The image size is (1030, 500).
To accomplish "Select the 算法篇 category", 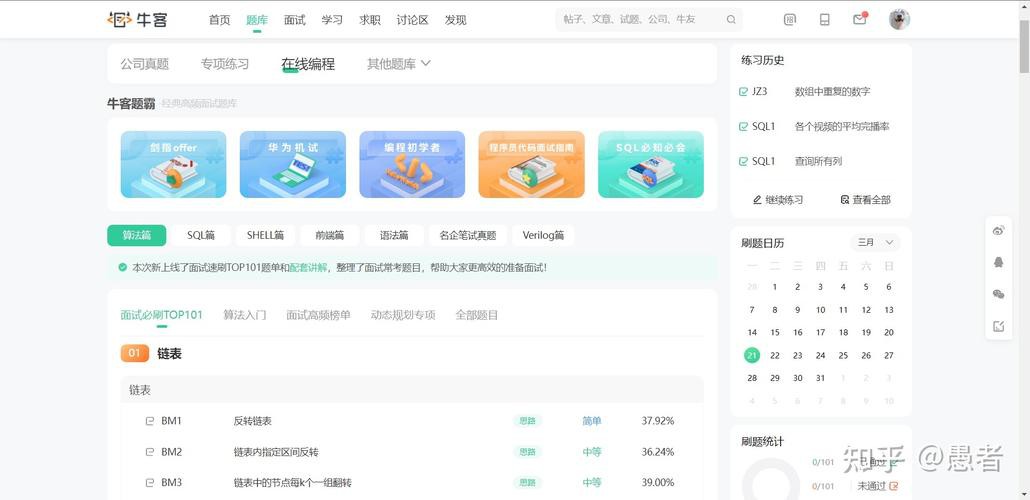I will (x=137, y=235).
